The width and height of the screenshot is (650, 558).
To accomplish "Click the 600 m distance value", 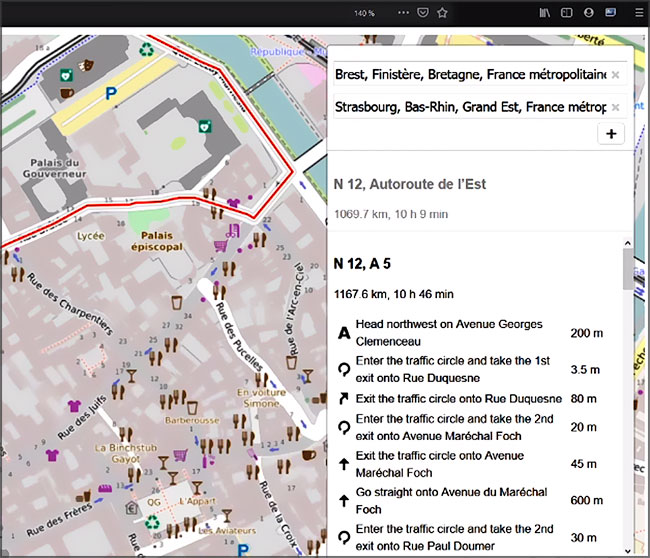I will (x=587, y=501).
